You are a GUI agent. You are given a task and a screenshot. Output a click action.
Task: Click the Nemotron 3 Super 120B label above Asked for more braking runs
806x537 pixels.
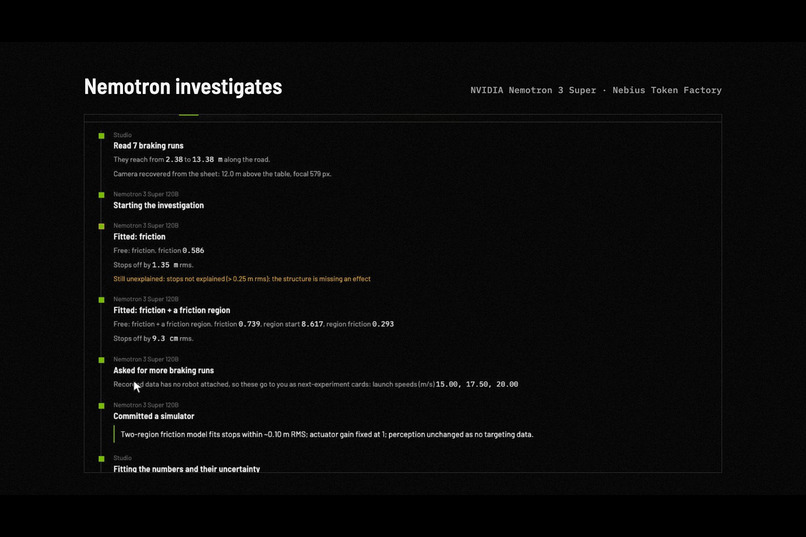(x=146, y=359)
